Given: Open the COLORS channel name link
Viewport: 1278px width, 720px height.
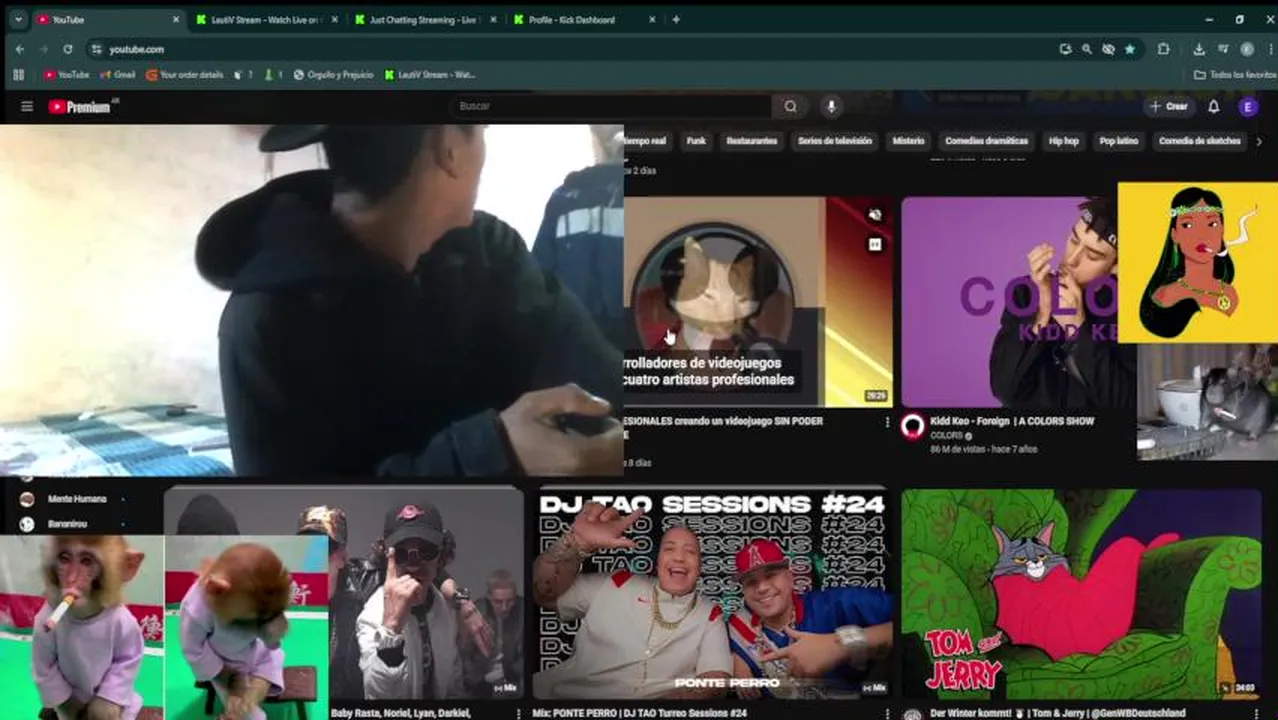Looking at the screenshot, I should (x=946, y=436).
